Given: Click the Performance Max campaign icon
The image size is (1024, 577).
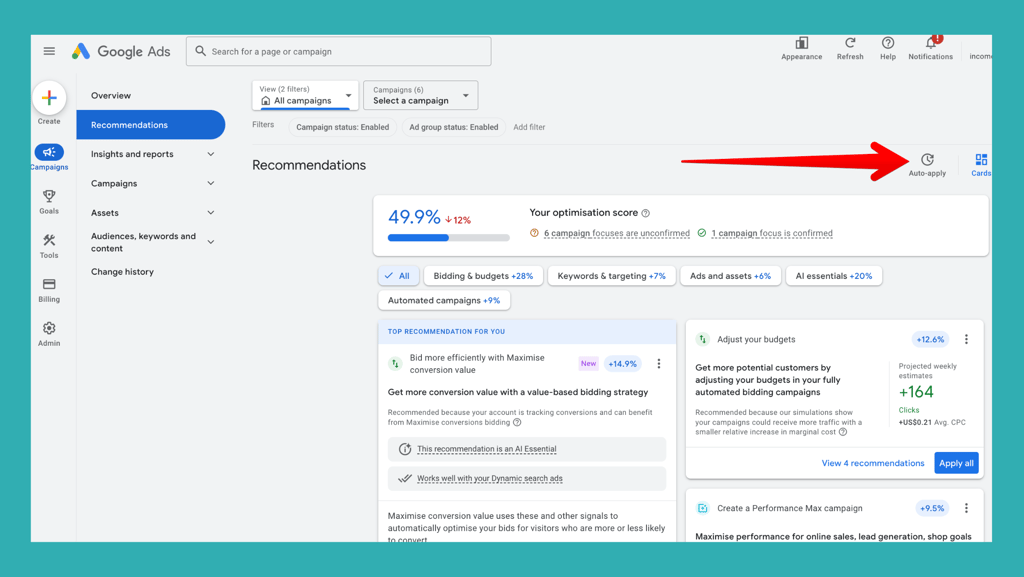Looking at the screenshot, I should pyautogui.click(x=703, y=508).
